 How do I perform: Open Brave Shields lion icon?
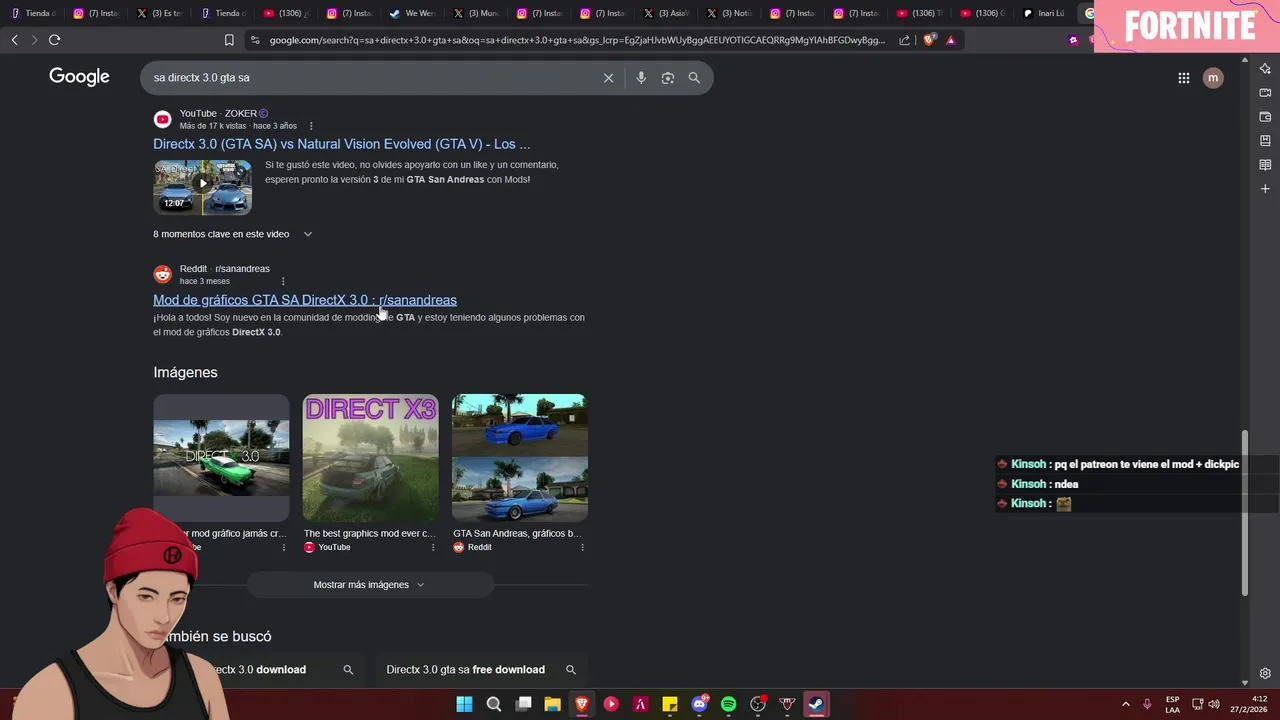(x=929, y=40)
